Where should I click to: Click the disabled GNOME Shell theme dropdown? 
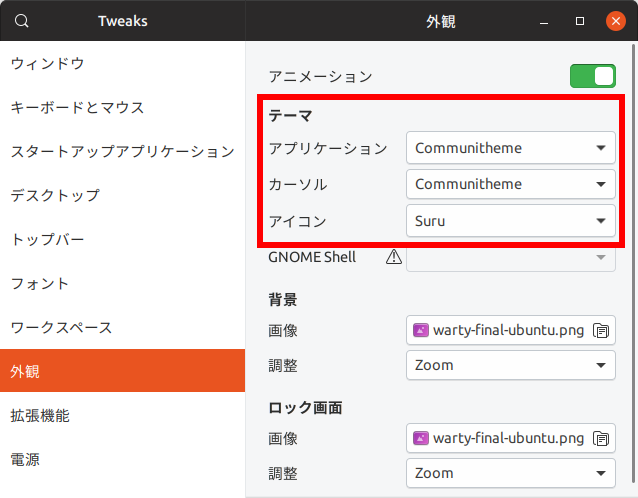511,258
